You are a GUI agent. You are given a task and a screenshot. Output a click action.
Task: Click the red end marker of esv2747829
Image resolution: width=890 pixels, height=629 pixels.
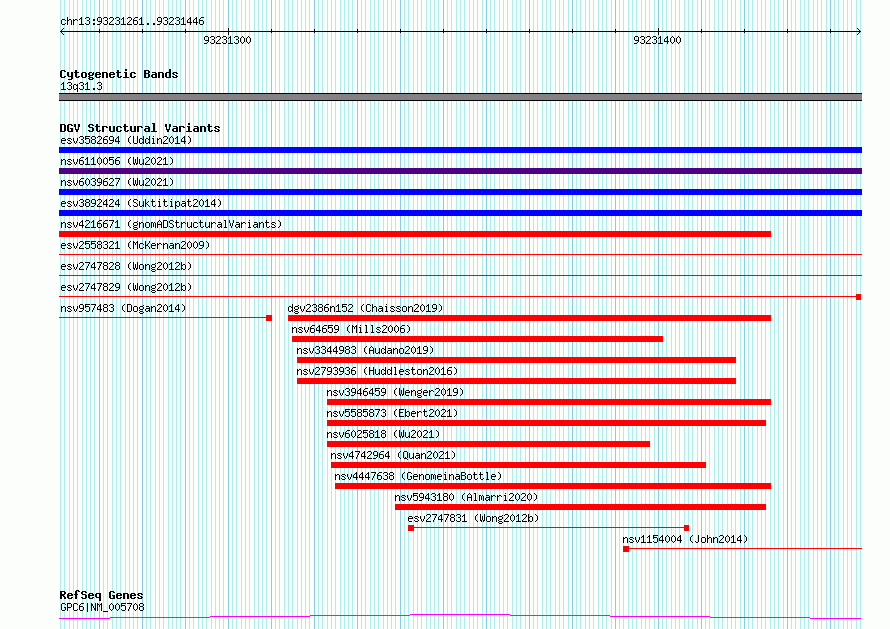(859, 297)
